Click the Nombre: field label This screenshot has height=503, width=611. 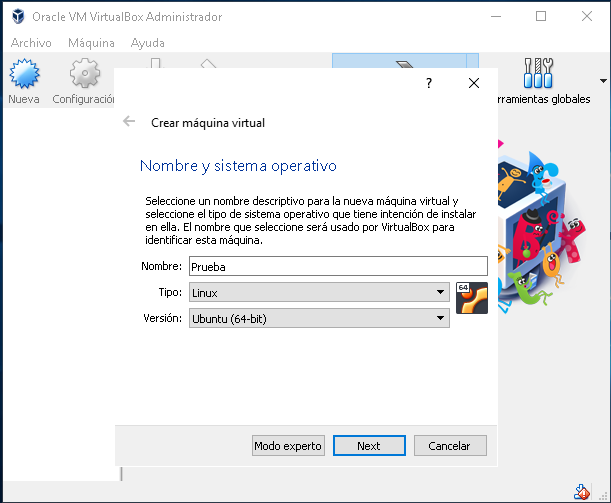point(161,266)
